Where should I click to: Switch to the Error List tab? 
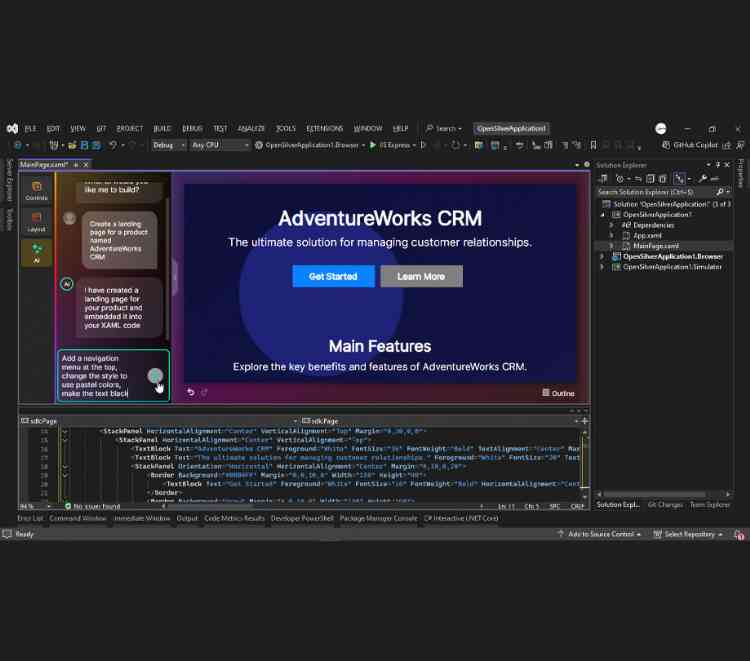tap(30, 518)
